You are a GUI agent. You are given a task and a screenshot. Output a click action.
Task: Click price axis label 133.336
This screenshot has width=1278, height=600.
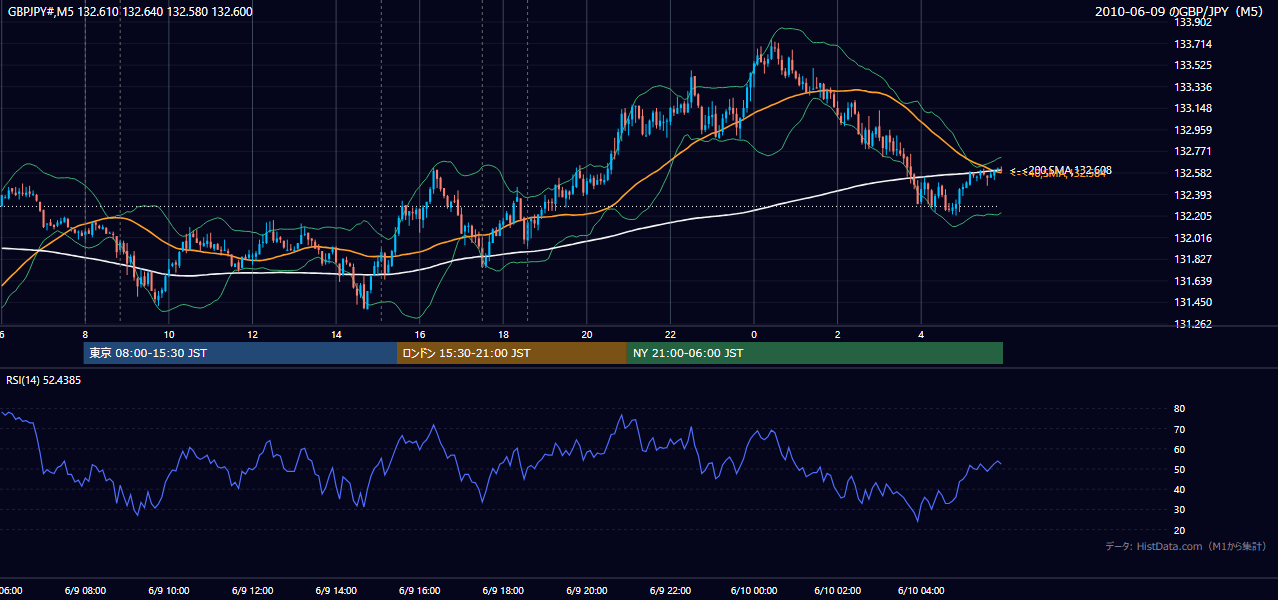tap(1192, 87)
